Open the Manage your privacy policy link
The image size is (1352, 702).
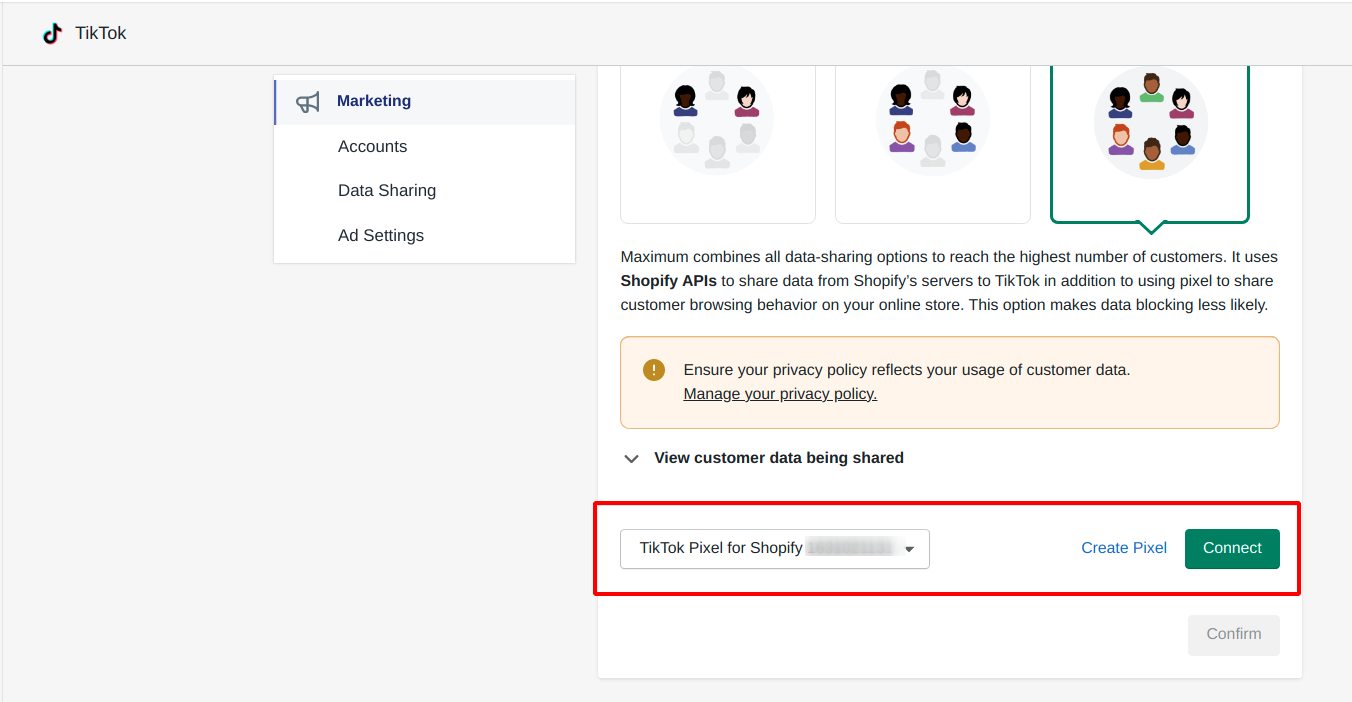[x=780, y=394]
